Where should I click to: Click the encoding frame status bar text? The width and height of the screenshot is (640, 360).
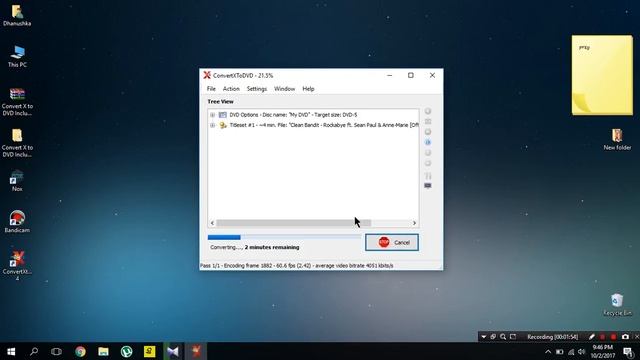pyautogui.click(x=297, y=266)
